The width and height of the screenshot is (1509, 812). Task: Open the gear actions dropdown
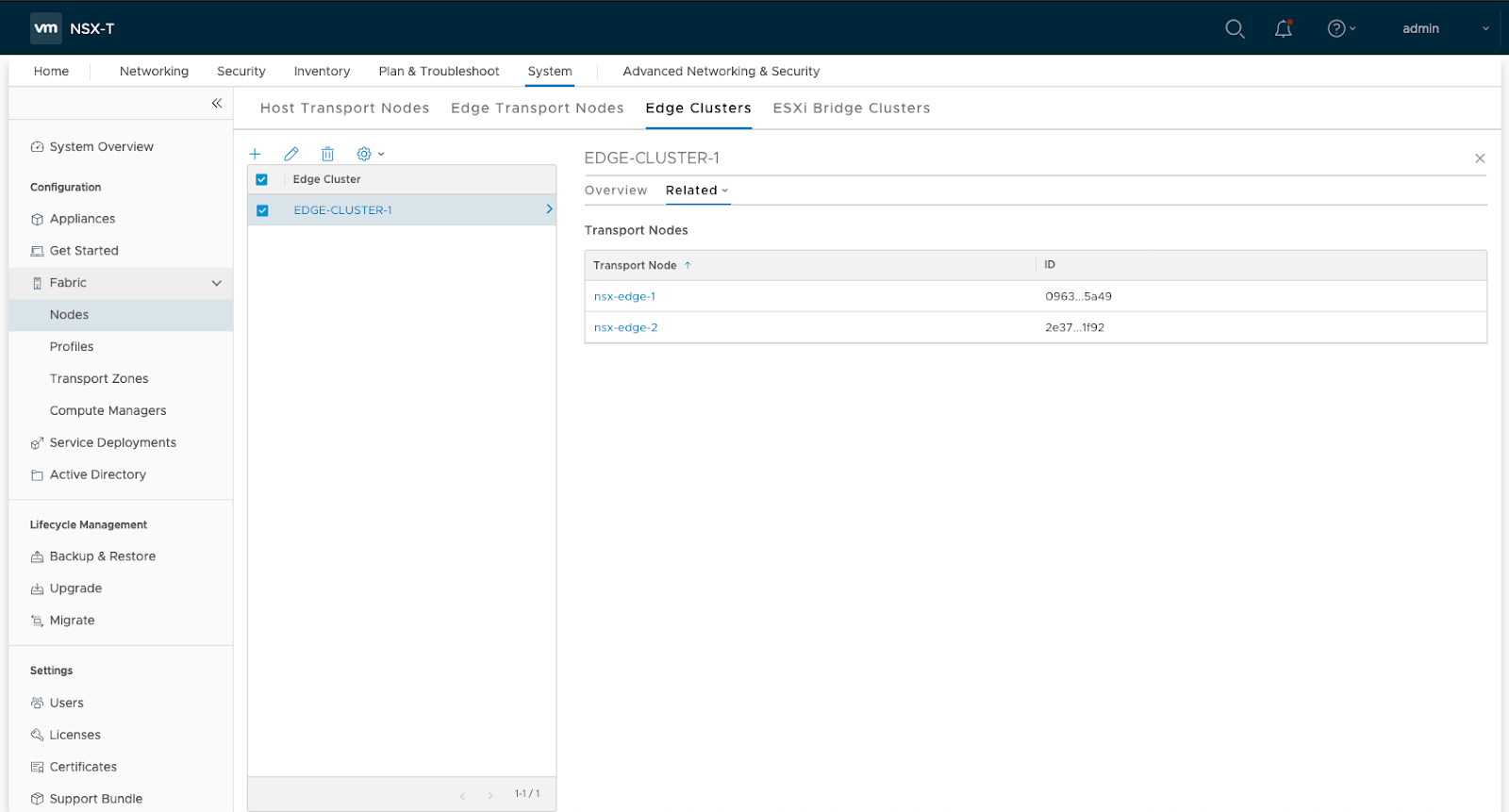tap(370, 154)
